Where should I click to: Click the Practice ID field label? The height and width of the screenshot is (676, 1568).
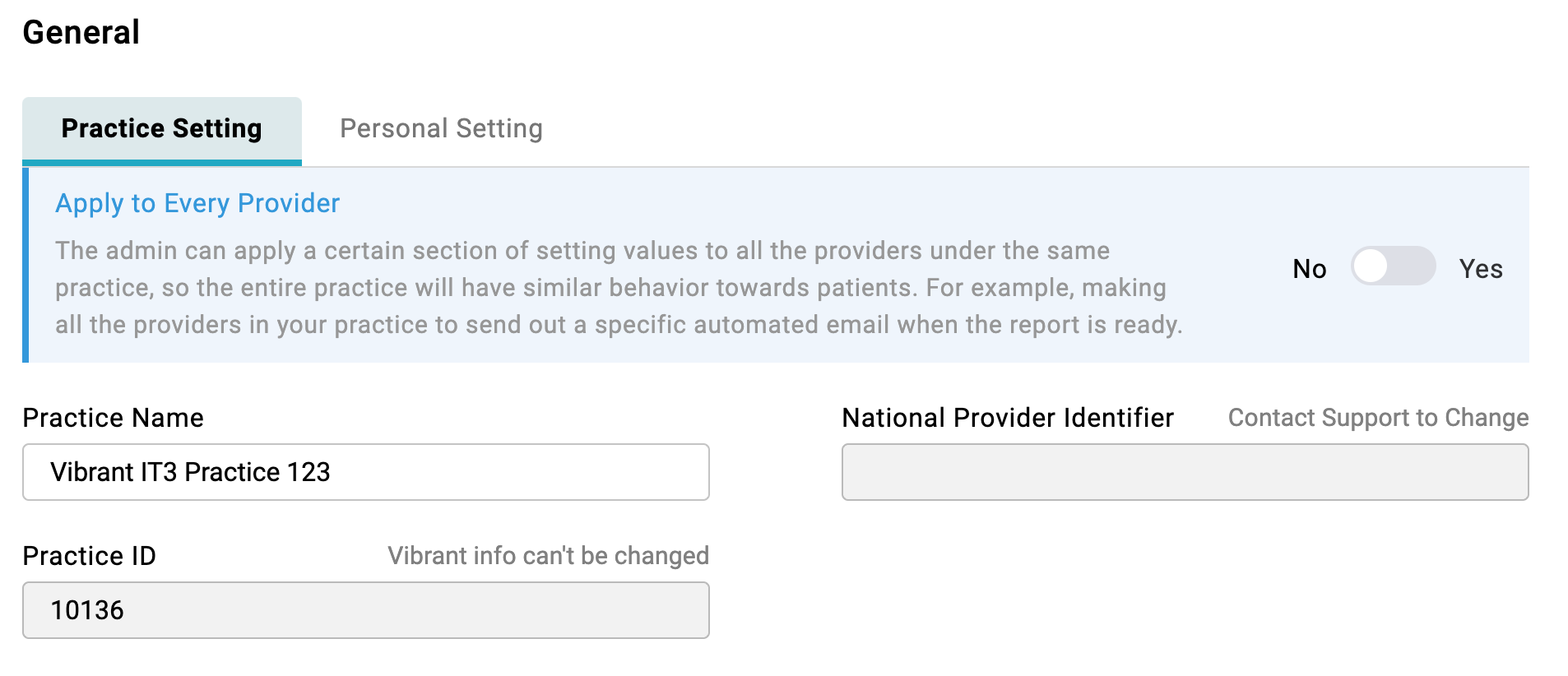tap(90, 556)
